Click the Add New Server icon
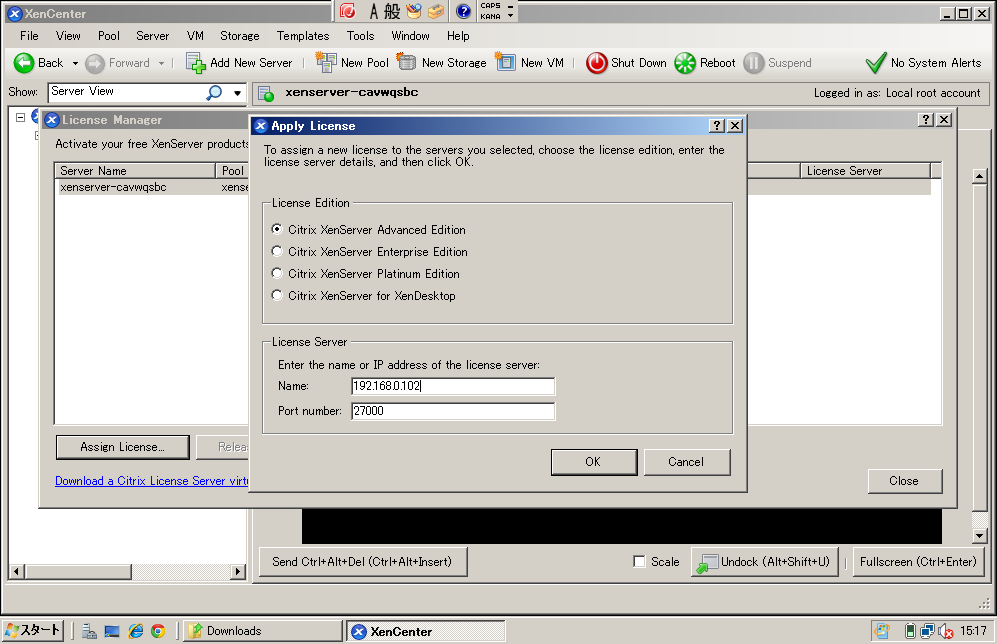The height and width of the screenshot is (644, 997). [196, 63]
